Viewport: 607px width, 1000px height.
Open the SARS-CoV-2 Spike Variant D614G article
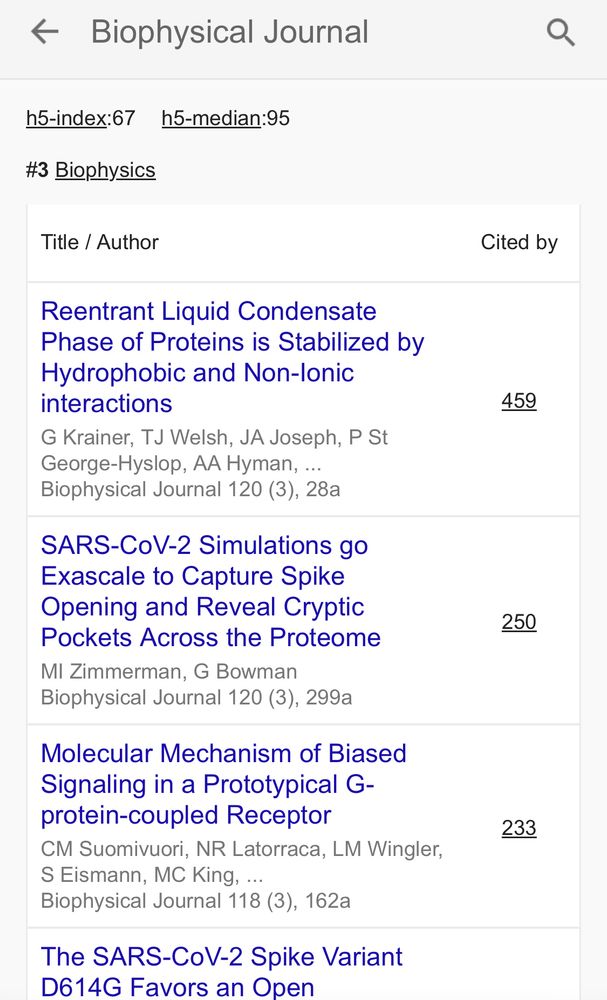pyautogui.click(x=222, y=971)
